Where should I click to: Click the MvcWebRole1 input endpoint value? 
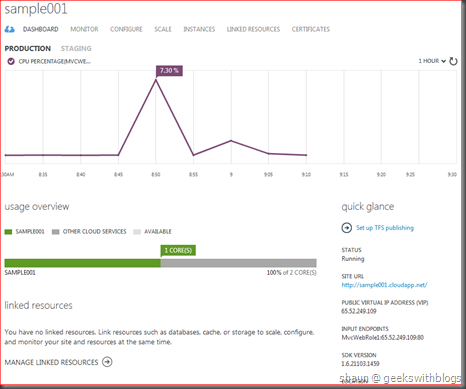(x=383, y=338)
